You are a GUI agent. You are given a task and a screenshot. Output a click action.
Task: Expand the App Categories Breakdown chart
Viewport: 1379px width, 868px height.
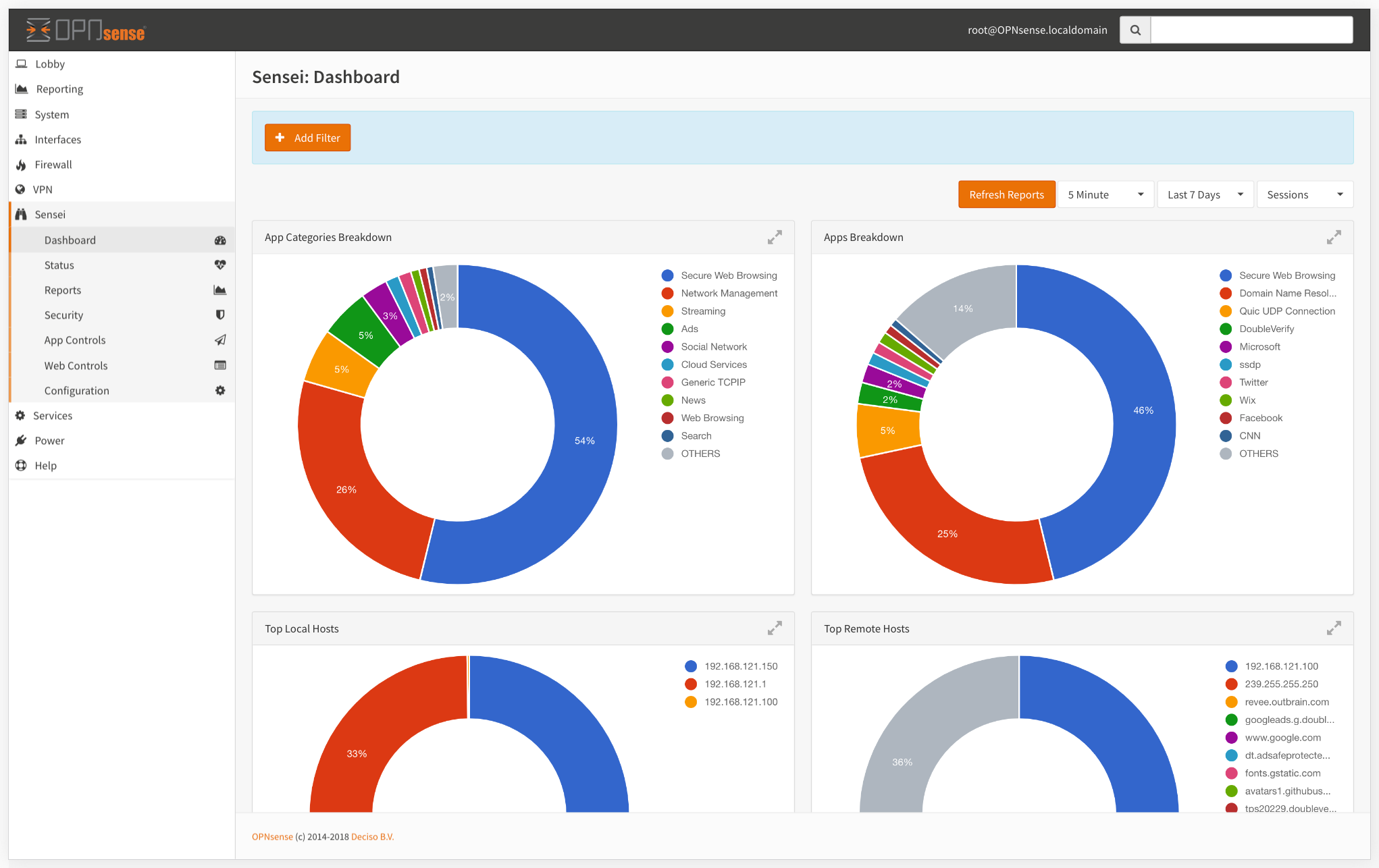775,237
